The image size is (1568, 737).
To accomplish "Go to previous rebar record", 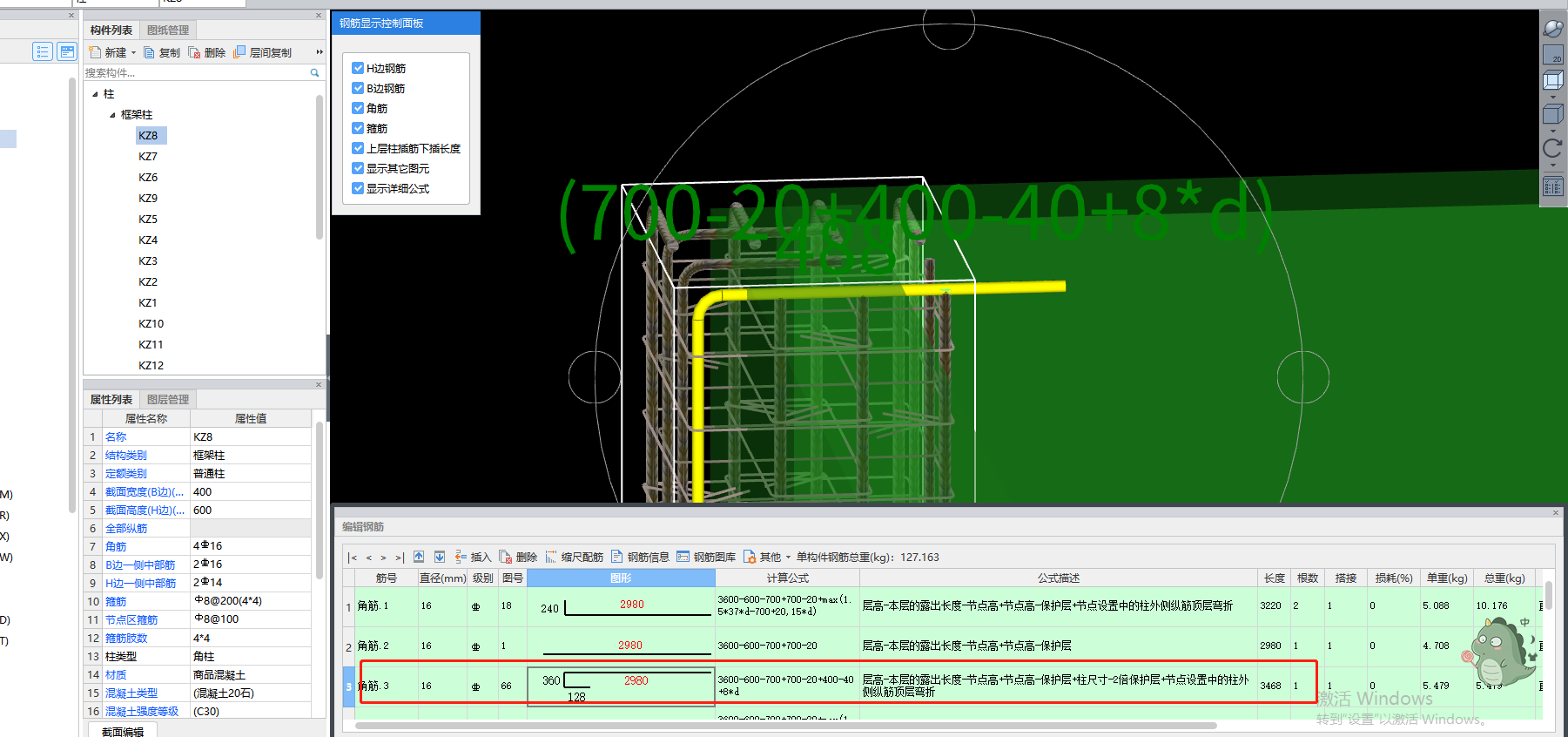I will click(369, 558).
